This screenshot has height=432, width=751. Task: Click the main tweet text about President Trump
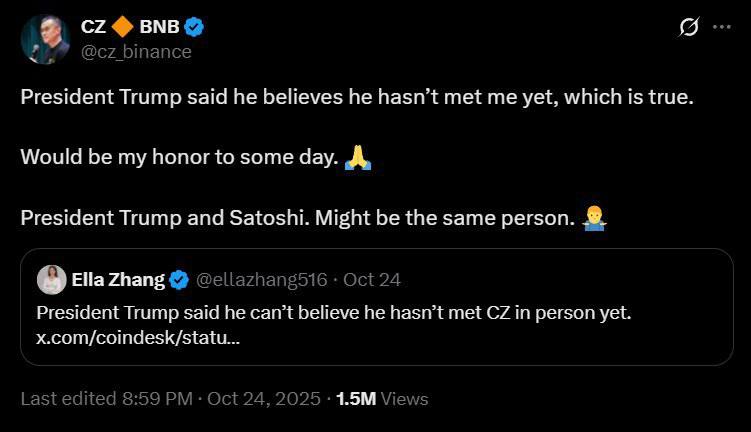356,98
